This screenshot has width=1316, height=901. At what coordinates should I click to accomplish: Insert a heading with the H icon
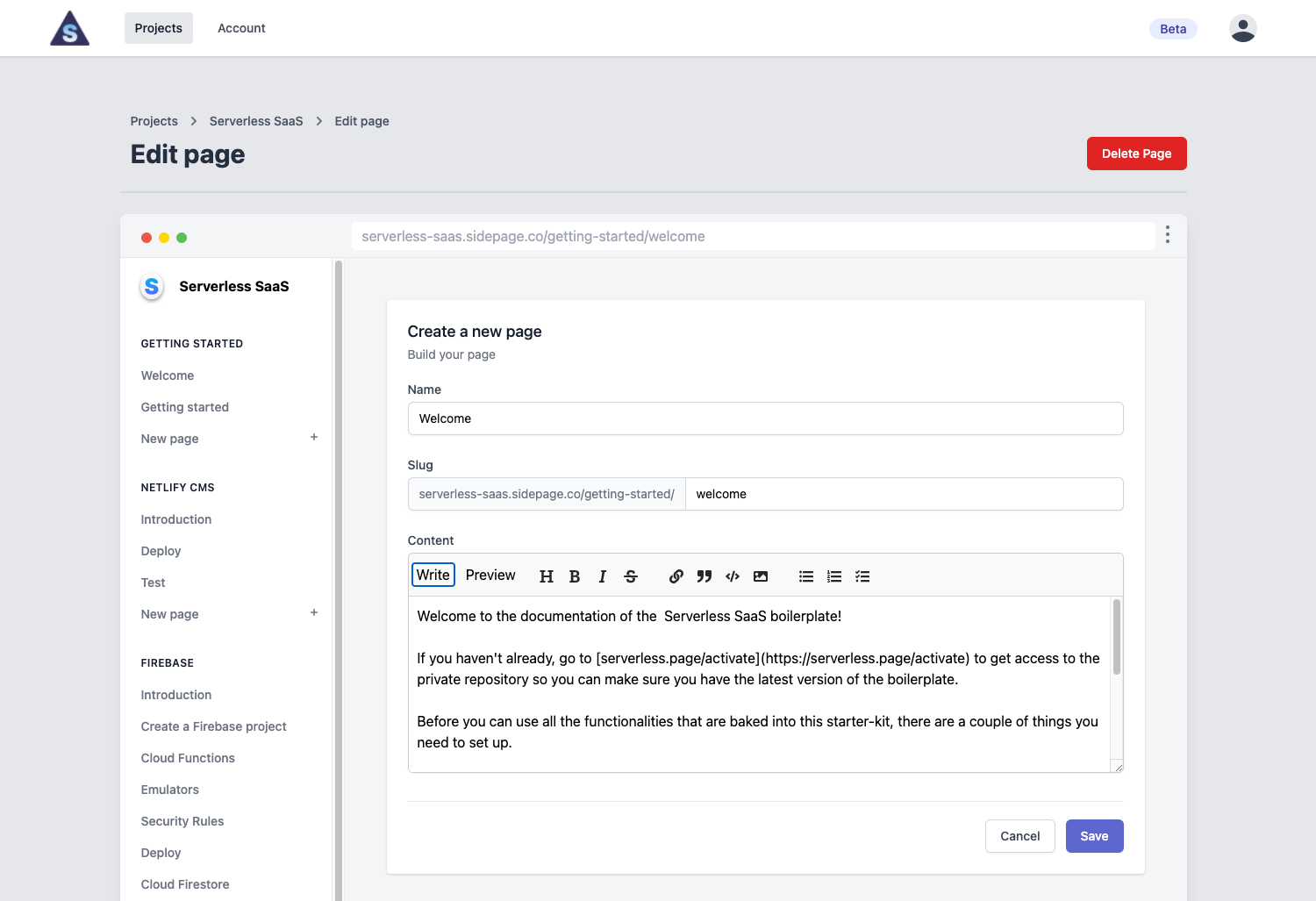(x=546, y=576)
